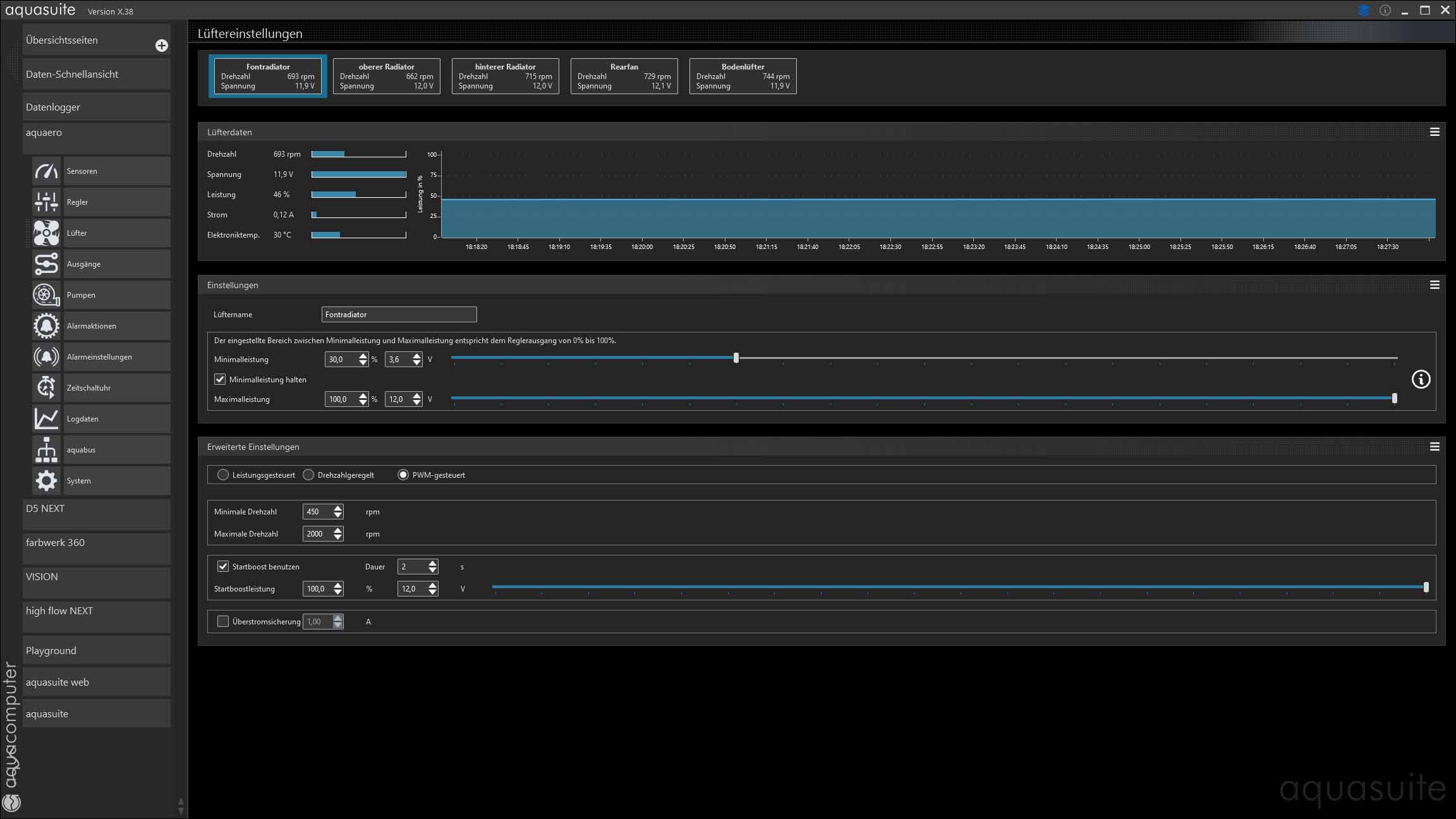This screenshot has height=819, width=1456.
Task: Click the Pumpen pump icon
Action: (46, 295)
